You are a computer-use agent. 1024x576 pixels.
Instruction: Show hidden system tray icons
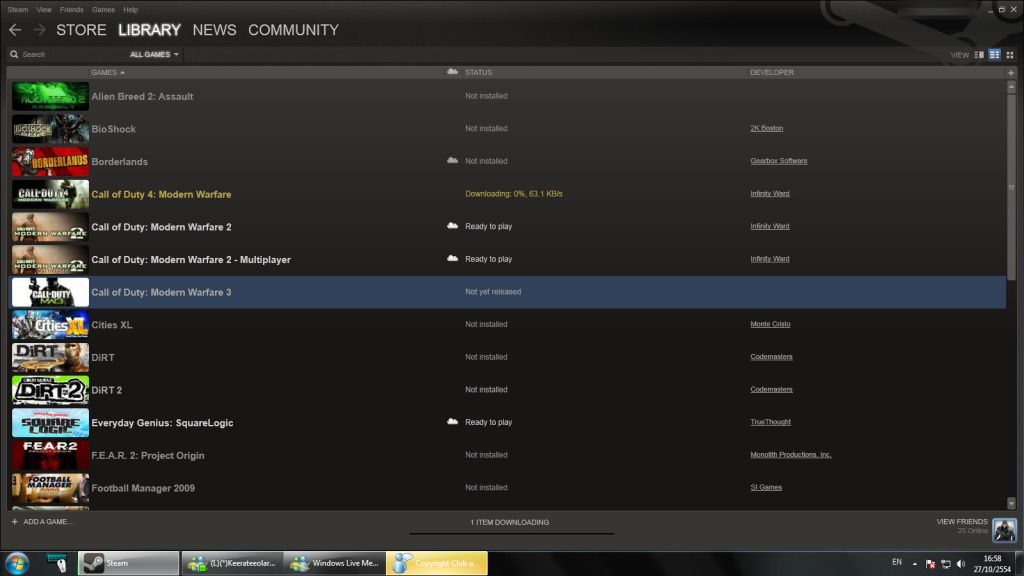[x=913, y=564]
